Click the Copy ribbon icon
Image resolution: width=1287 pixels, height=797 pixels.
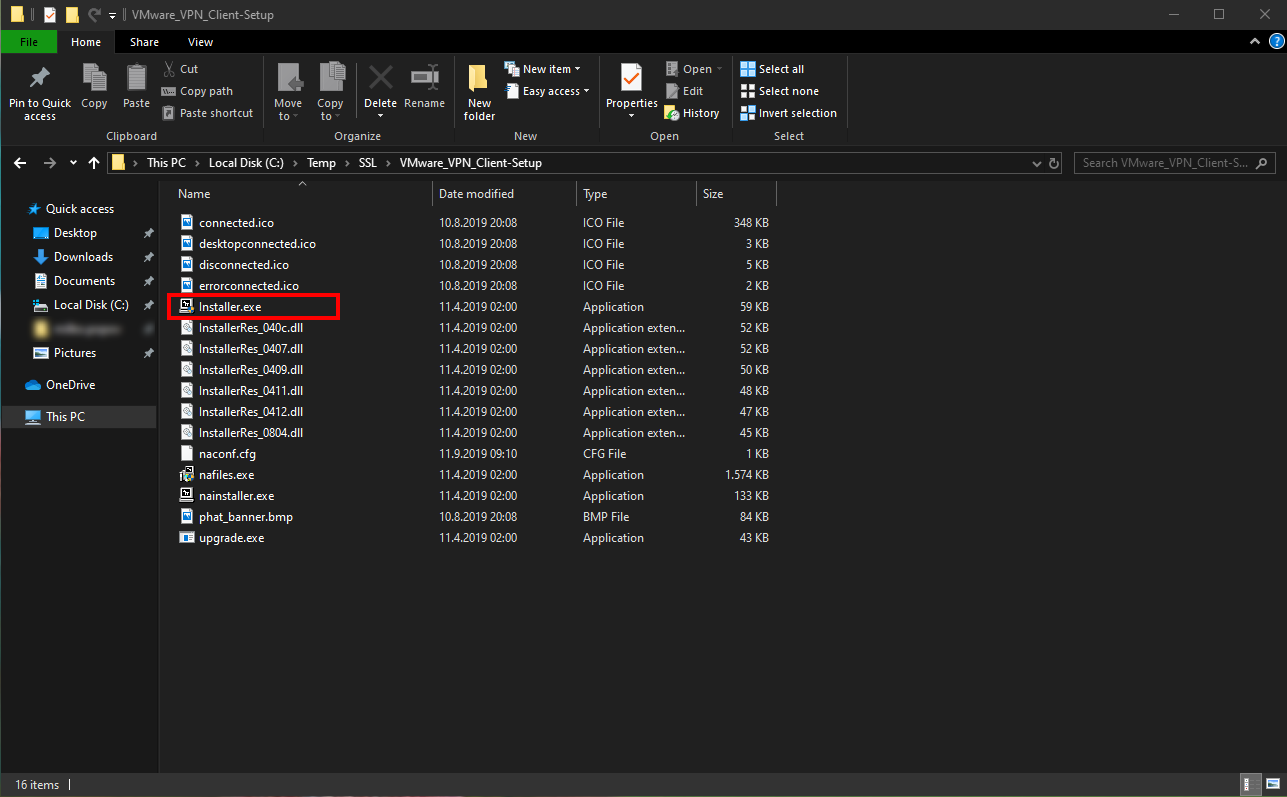[x=94, y=78]
